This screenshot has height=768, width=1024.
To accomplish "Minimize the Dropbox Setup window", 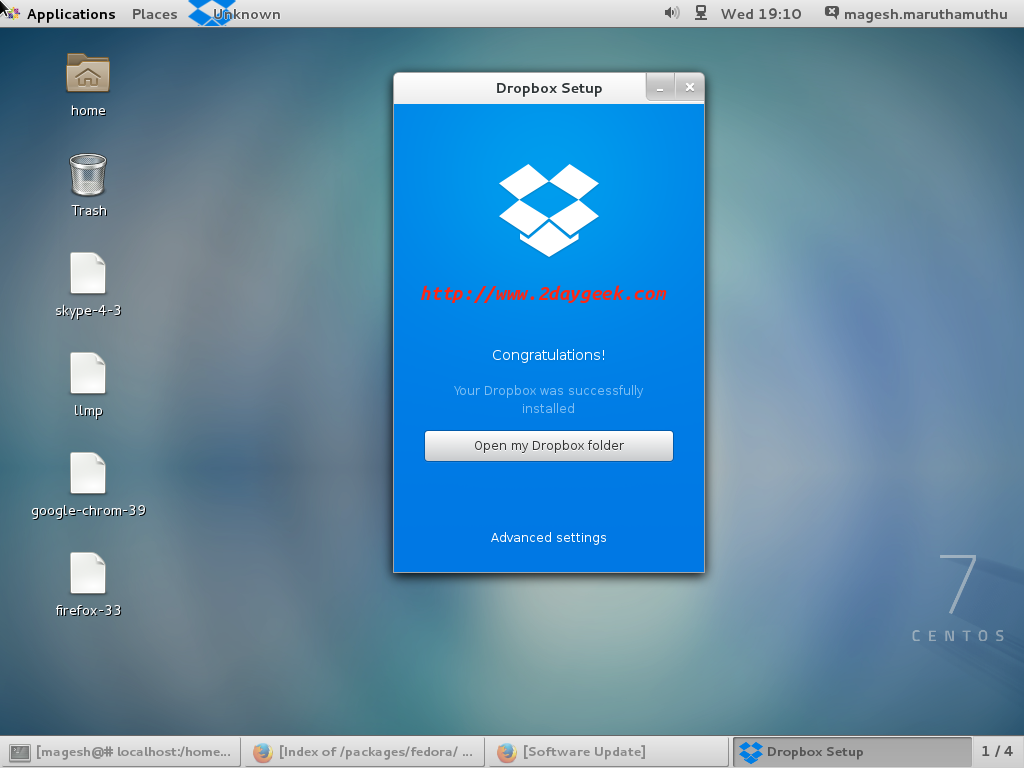I will [x=660, y=88].
